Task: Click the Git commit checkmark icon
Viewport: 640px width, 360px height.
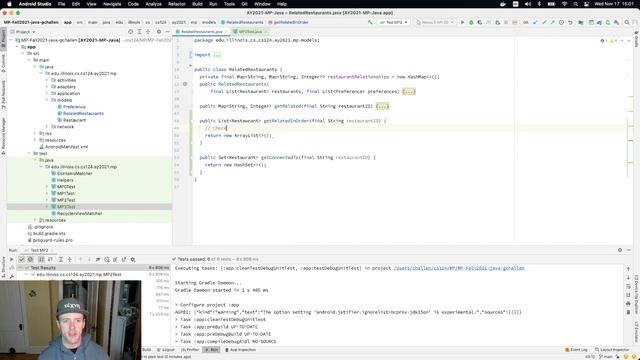Action: (544, 22)
